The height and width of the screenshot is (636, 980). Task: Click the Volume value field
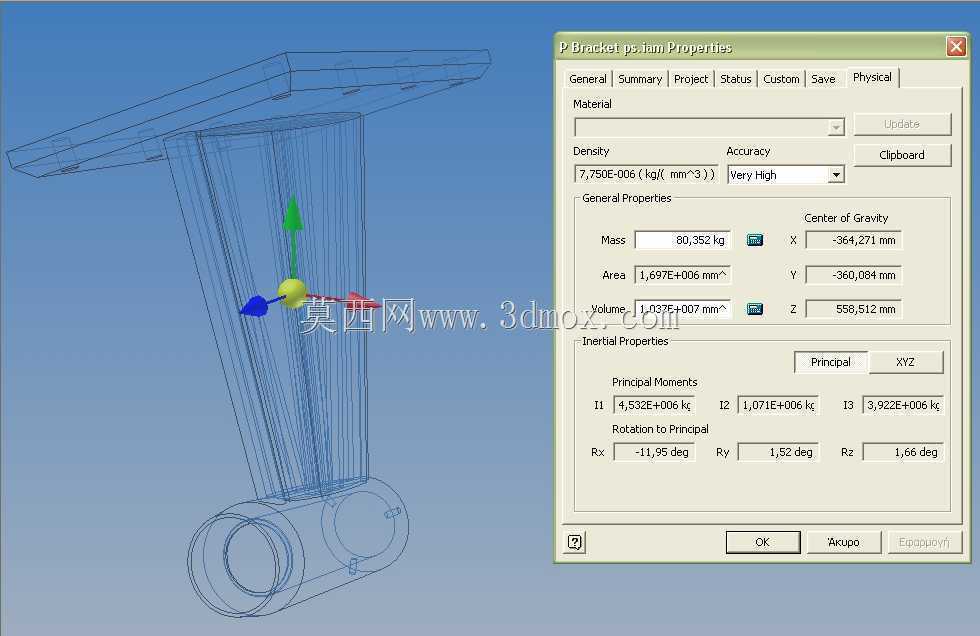tap(682, 309)
